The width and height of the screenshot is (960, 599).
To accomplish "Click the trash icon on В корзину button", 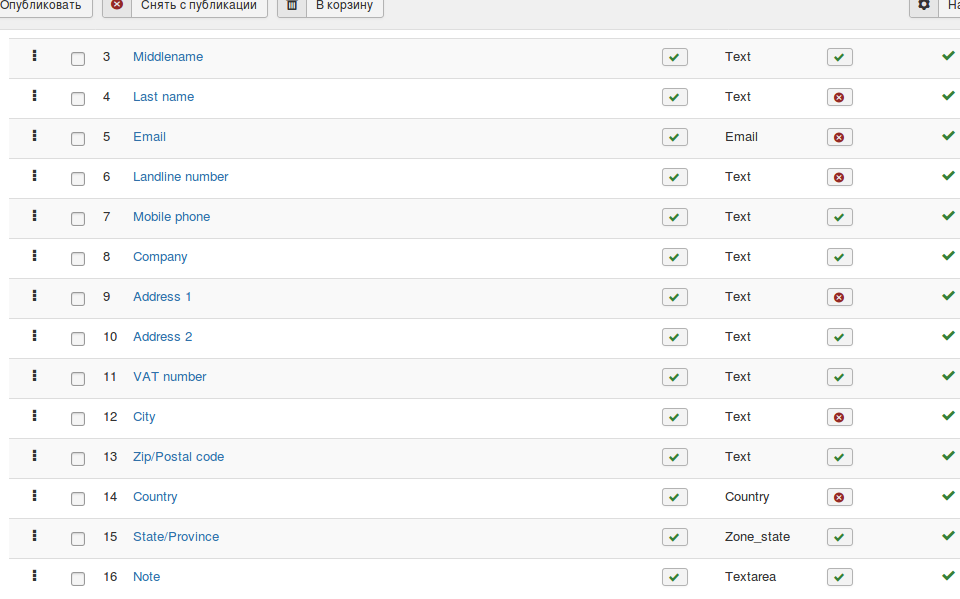I will click(x=292, y=5).
